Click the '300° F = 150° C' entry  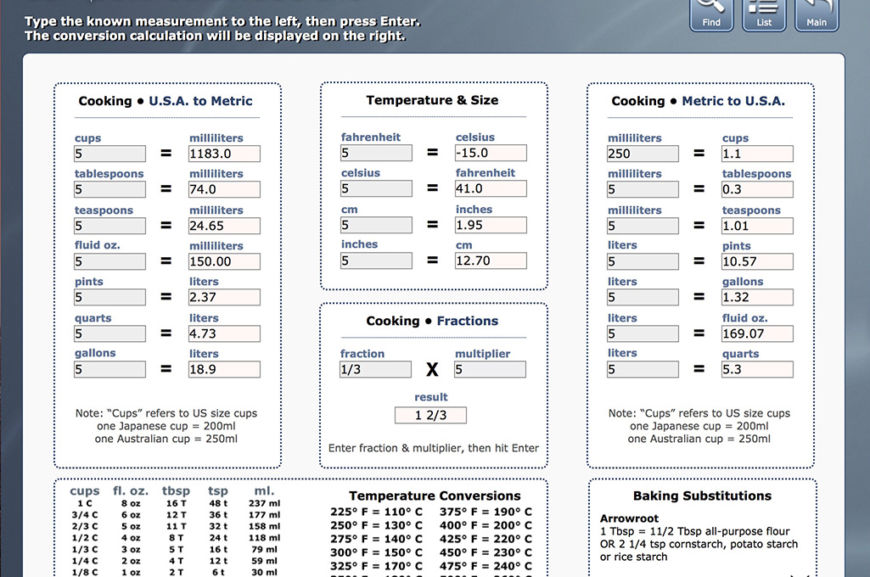click(x=376, y=552)
